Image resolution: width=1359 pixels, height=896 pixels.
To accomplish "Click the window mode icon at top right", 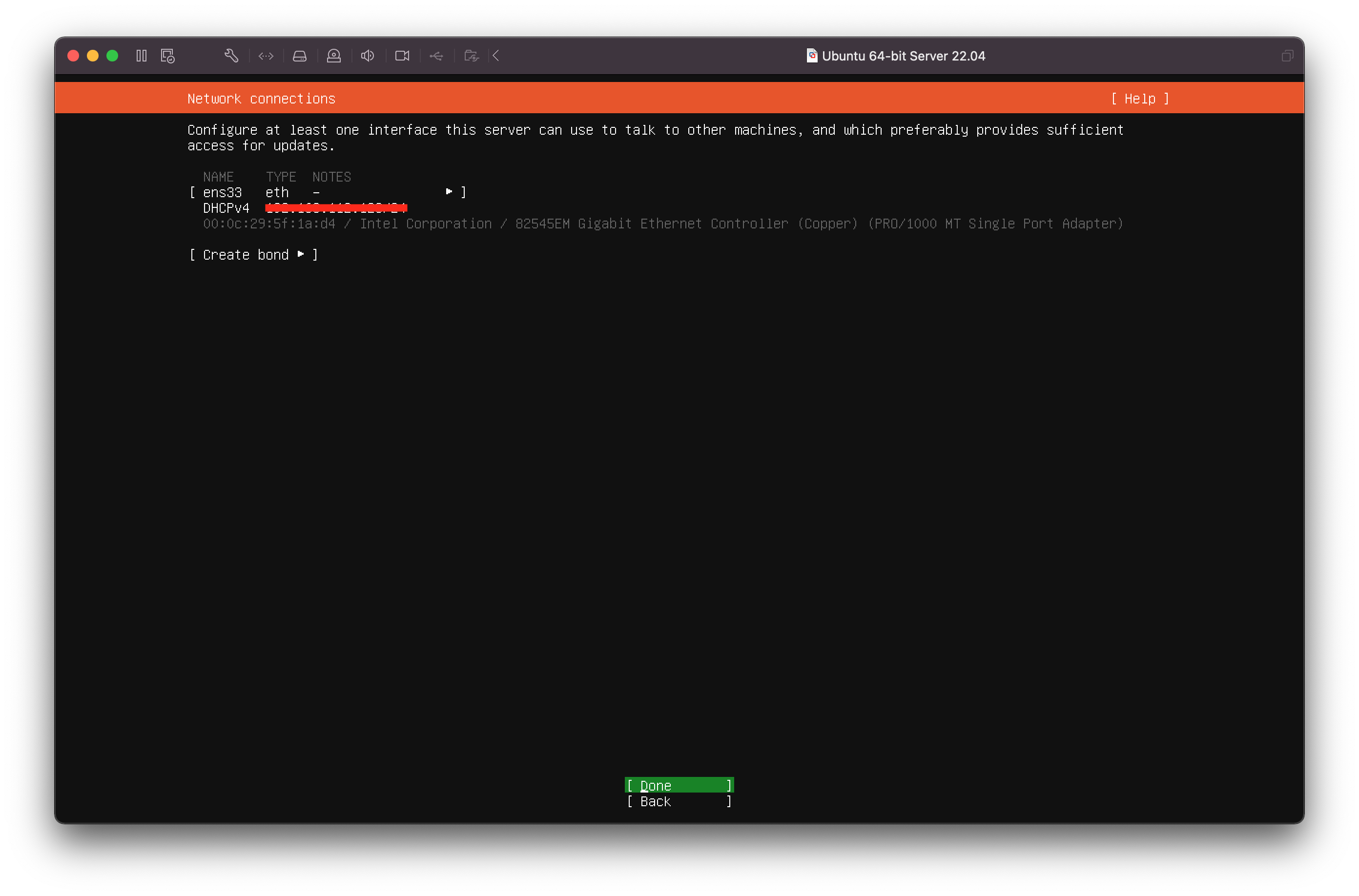I will click(x=1287, y=56).
